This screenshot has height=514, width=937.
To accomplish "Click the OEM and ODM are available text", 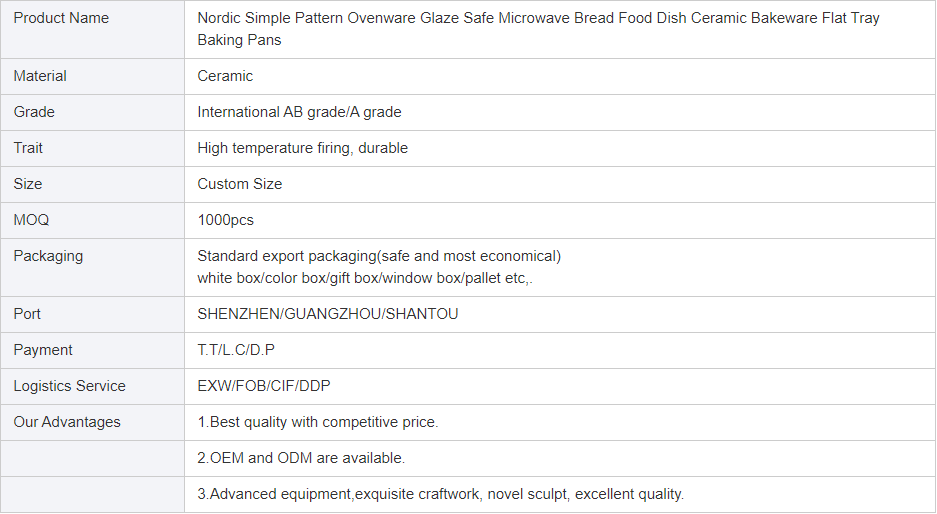I will click(301, 458).
